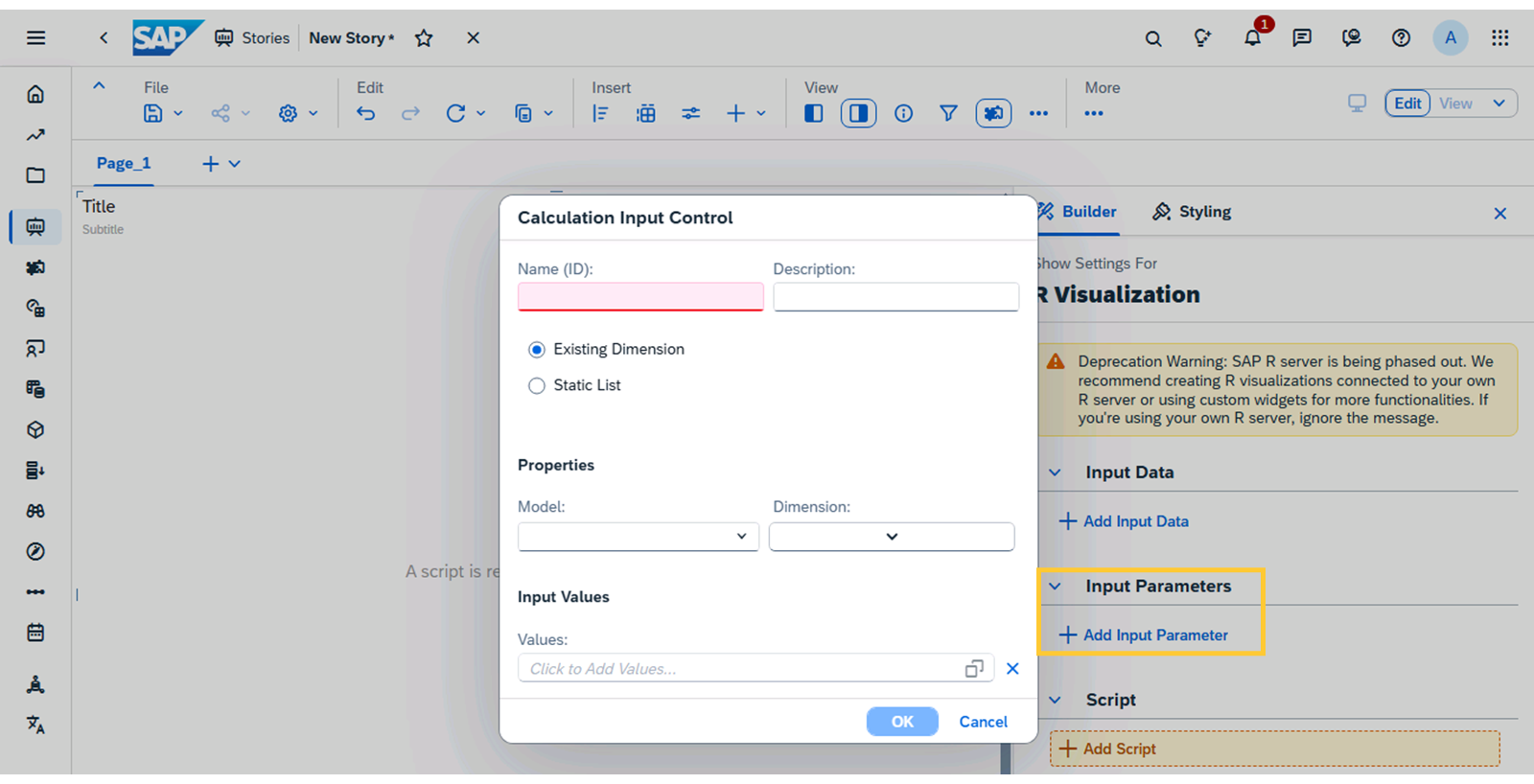
Task: Select the Existing Dimension radio button
Action: pyautogui.click(x=537, y=350)
